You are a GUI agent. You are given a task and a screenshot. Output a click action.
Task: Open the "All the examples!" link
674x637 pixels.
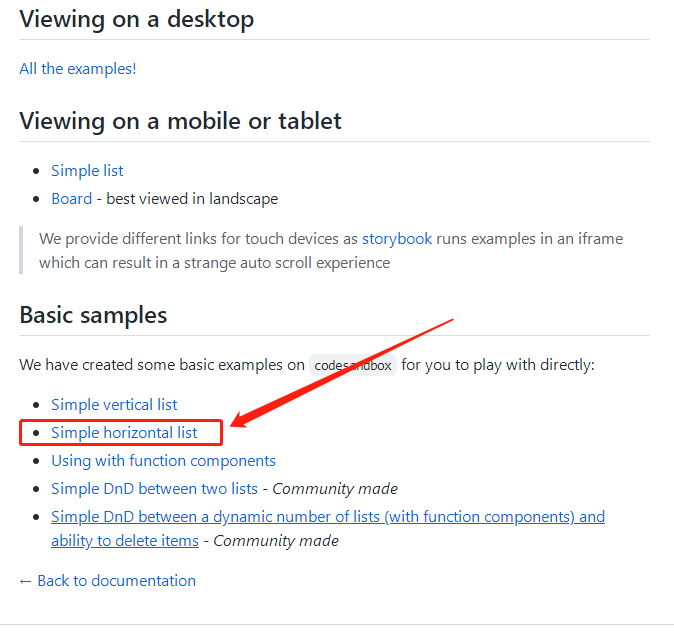pyautogui.click(x=78, y=69)
